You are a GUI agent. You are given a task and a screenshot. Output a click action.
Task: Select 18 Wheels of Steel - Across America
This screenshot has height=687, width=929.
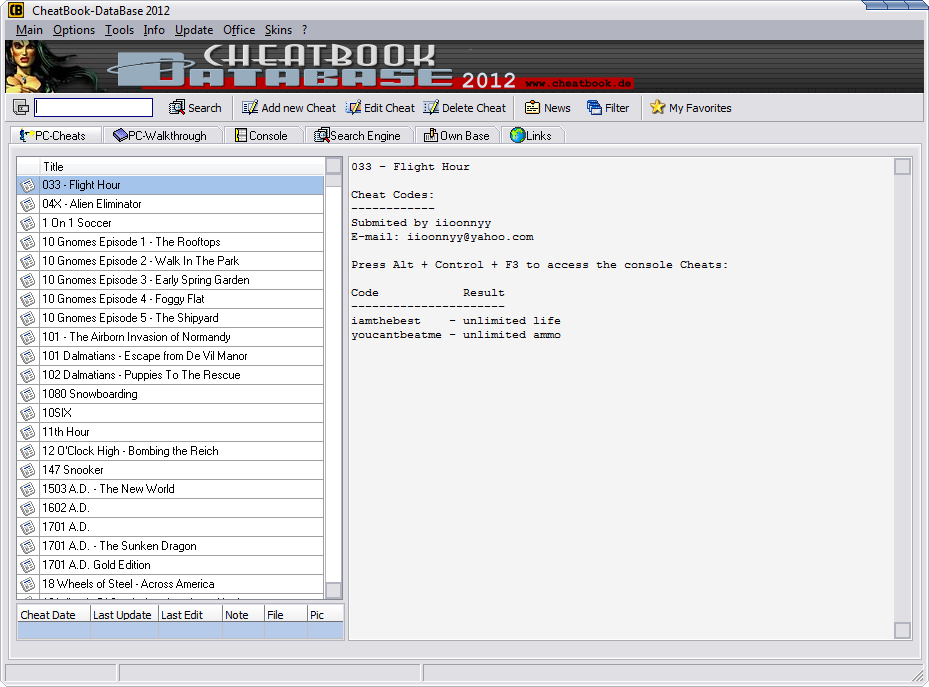coord(170,583)
